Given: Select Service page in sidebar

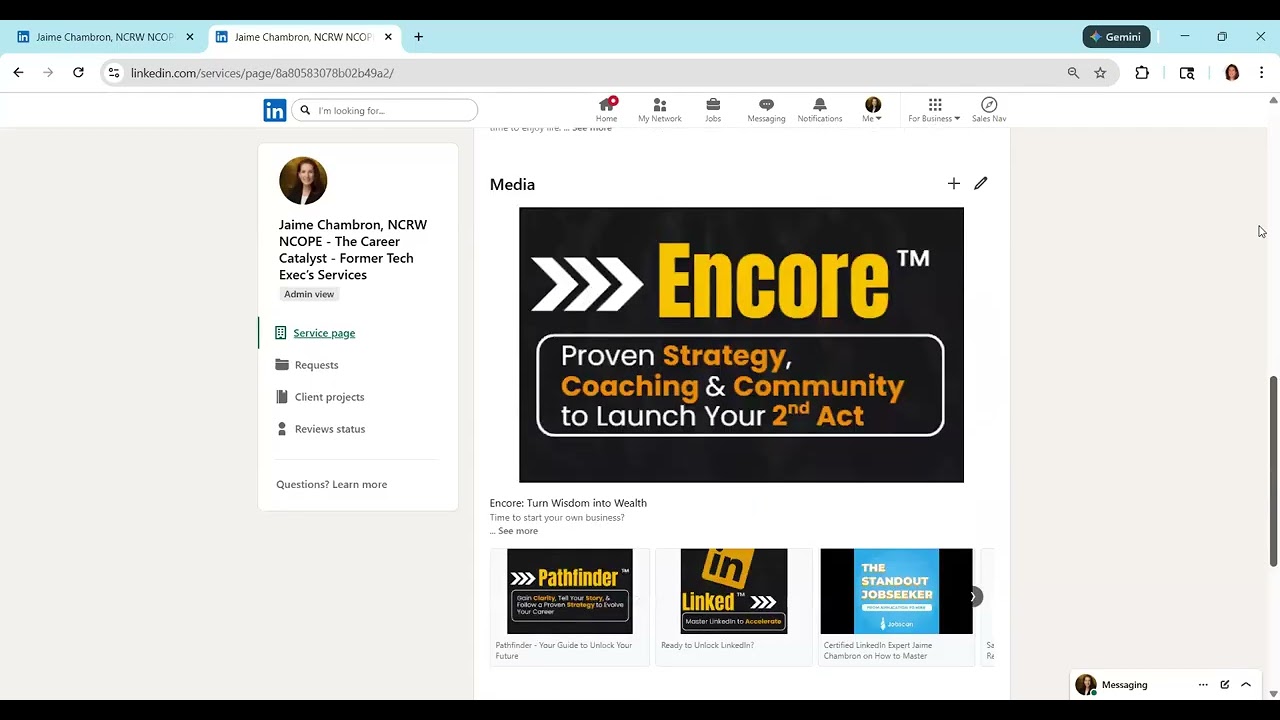Looking at the screenshot, I should coord(324,333).
